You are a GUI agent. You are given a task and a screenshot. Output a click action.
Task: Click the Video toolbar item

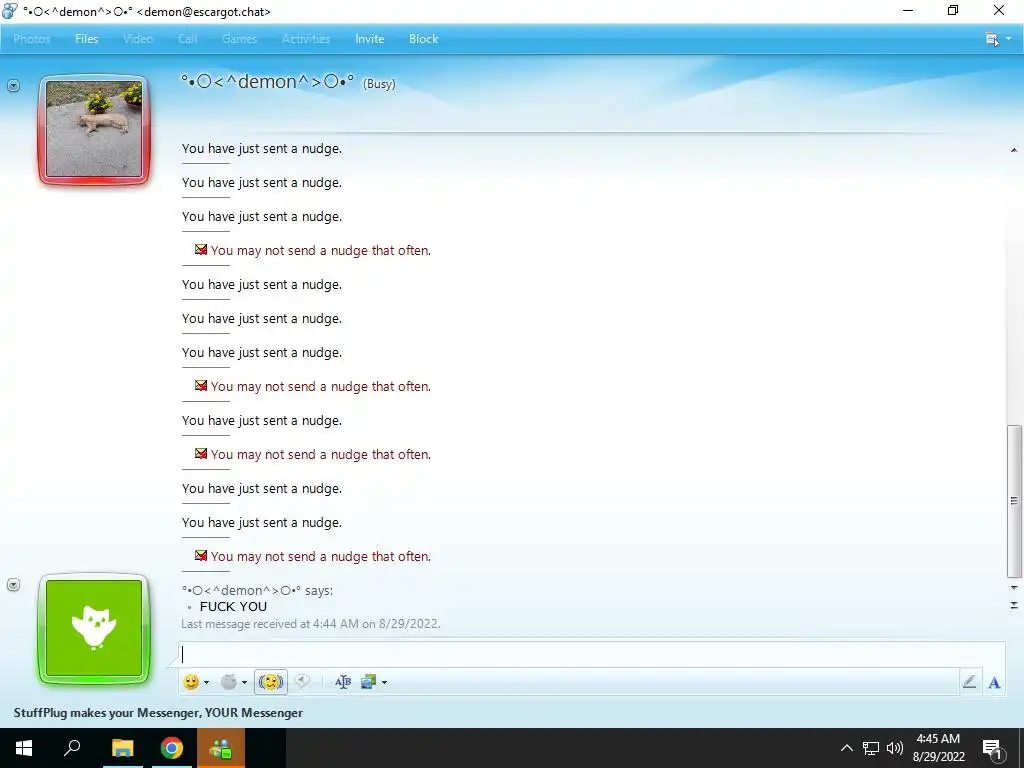point(138,39)
